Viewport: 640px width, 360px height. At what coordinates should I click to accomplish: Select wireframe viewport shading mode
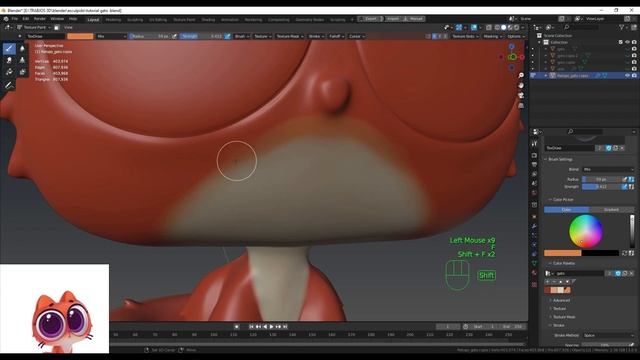coord(497,27)
